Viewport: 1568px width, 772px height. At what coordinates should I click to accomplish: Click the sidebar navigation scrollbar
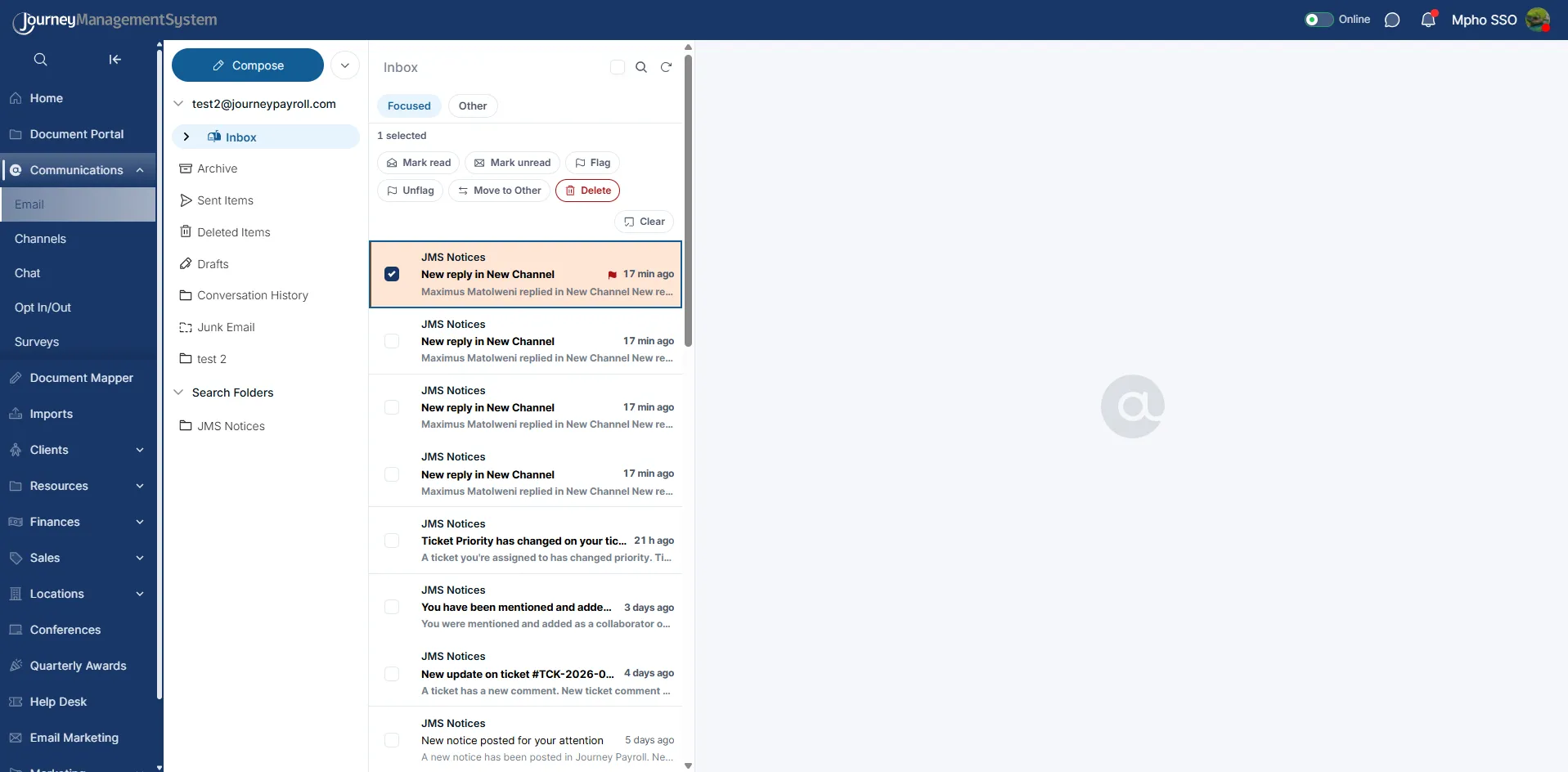tap(159, 376)
